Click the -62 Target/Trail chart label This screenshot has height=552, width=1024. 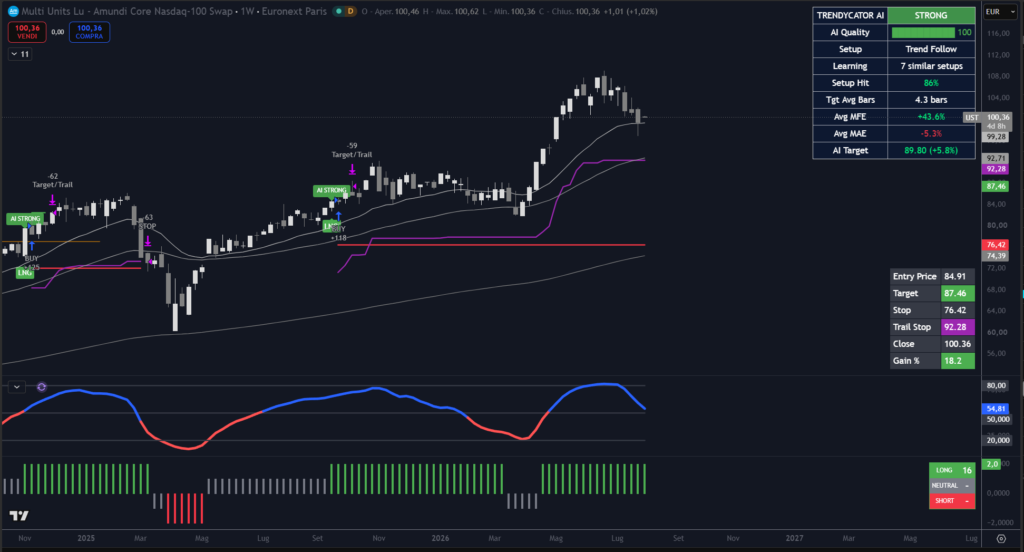(53, 180)
